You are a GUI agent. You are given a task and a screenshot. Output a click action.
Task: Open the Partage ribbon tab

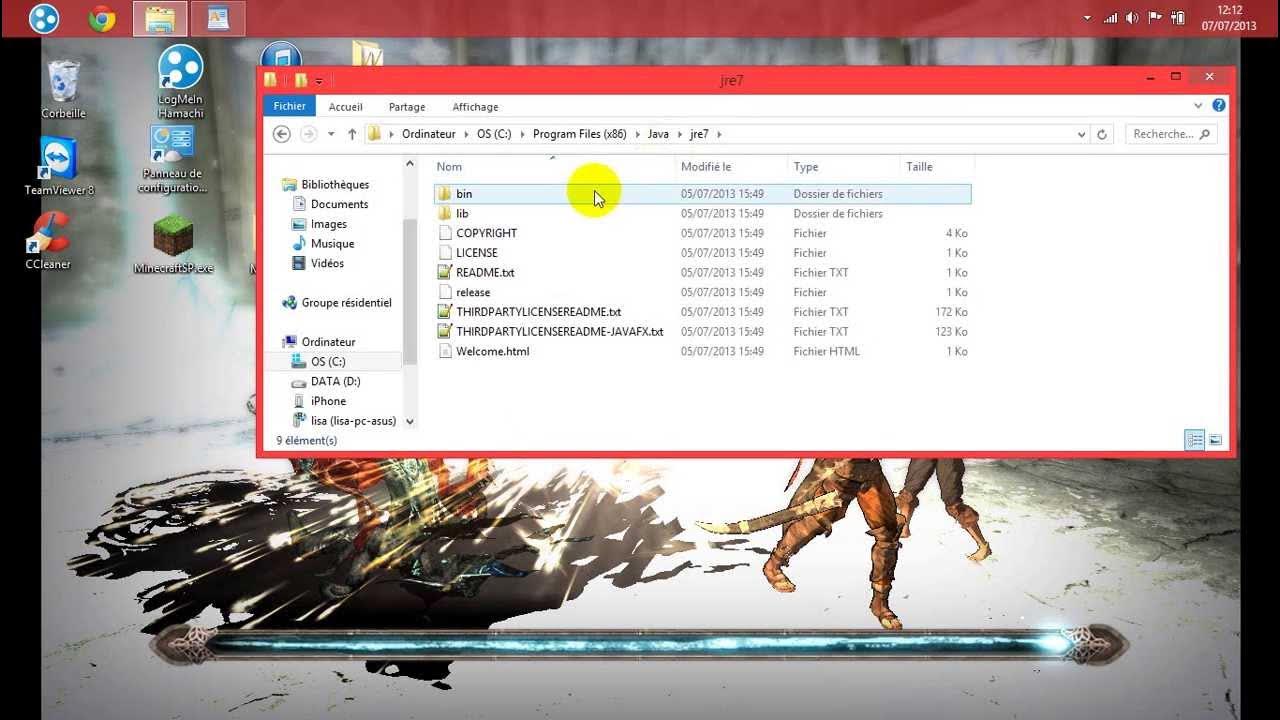407,106
